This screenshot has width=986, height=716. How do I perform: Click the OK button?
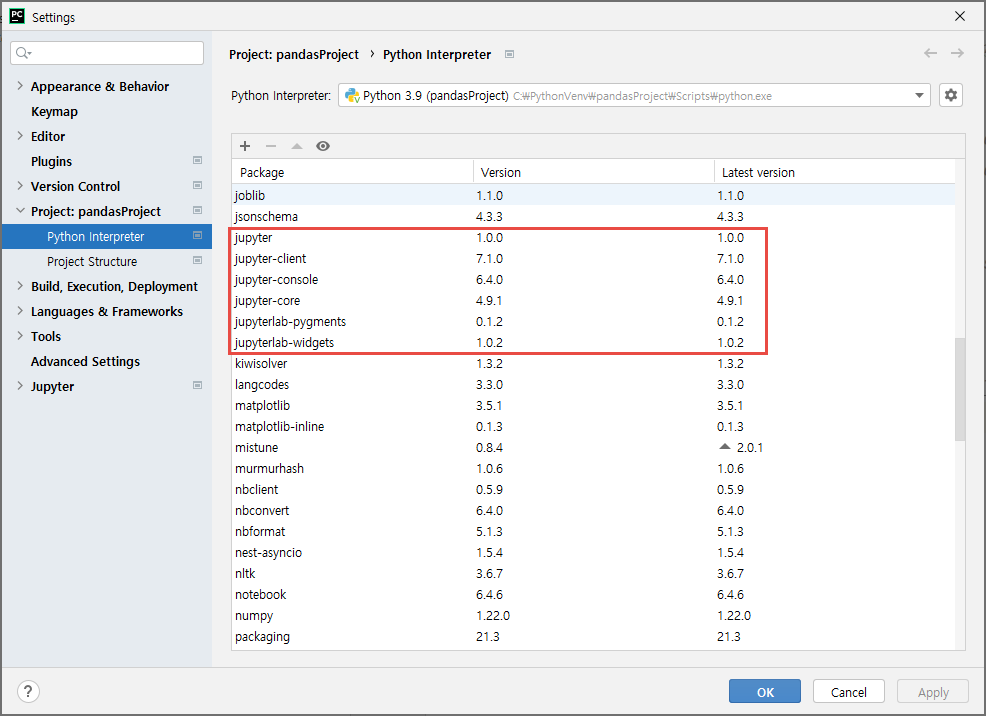pos(765,691)
